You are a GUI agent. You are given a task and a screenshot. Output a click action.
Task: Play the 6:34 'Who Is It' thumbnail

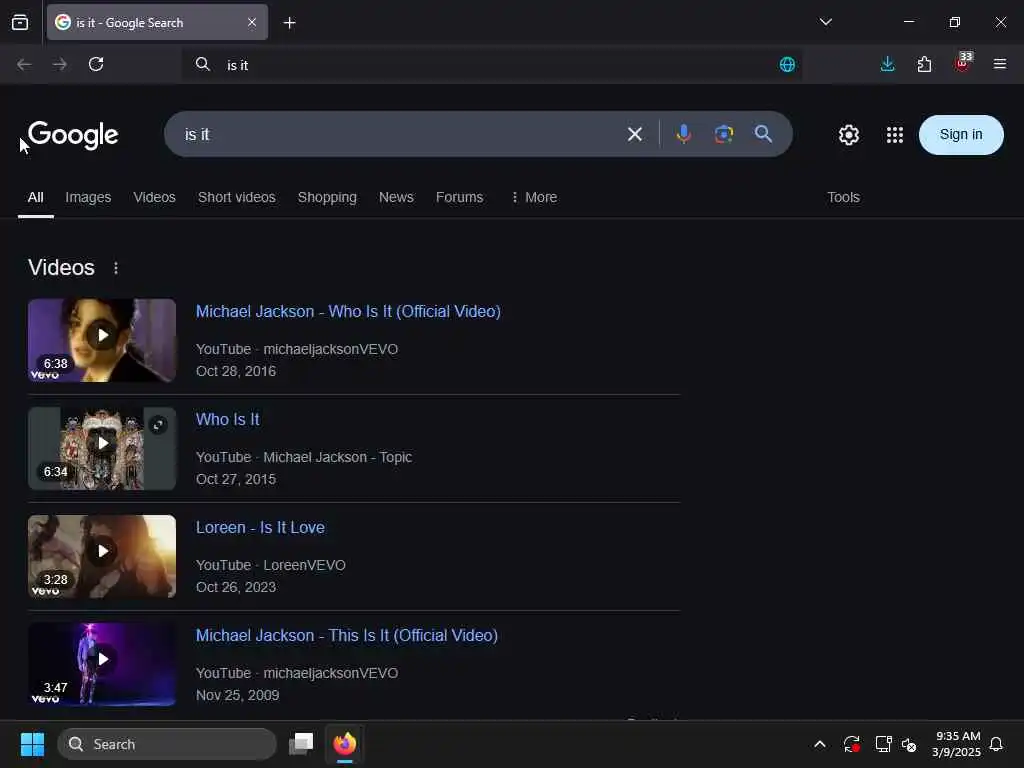click(x=102, y=449)
